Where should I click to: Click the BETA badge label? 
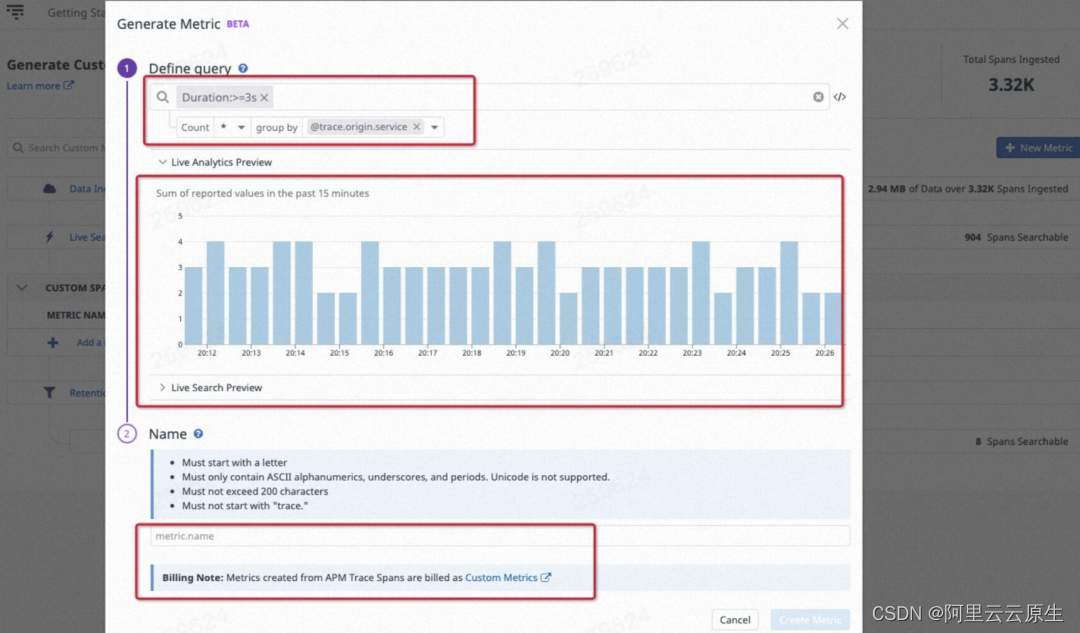coord(238,24)
